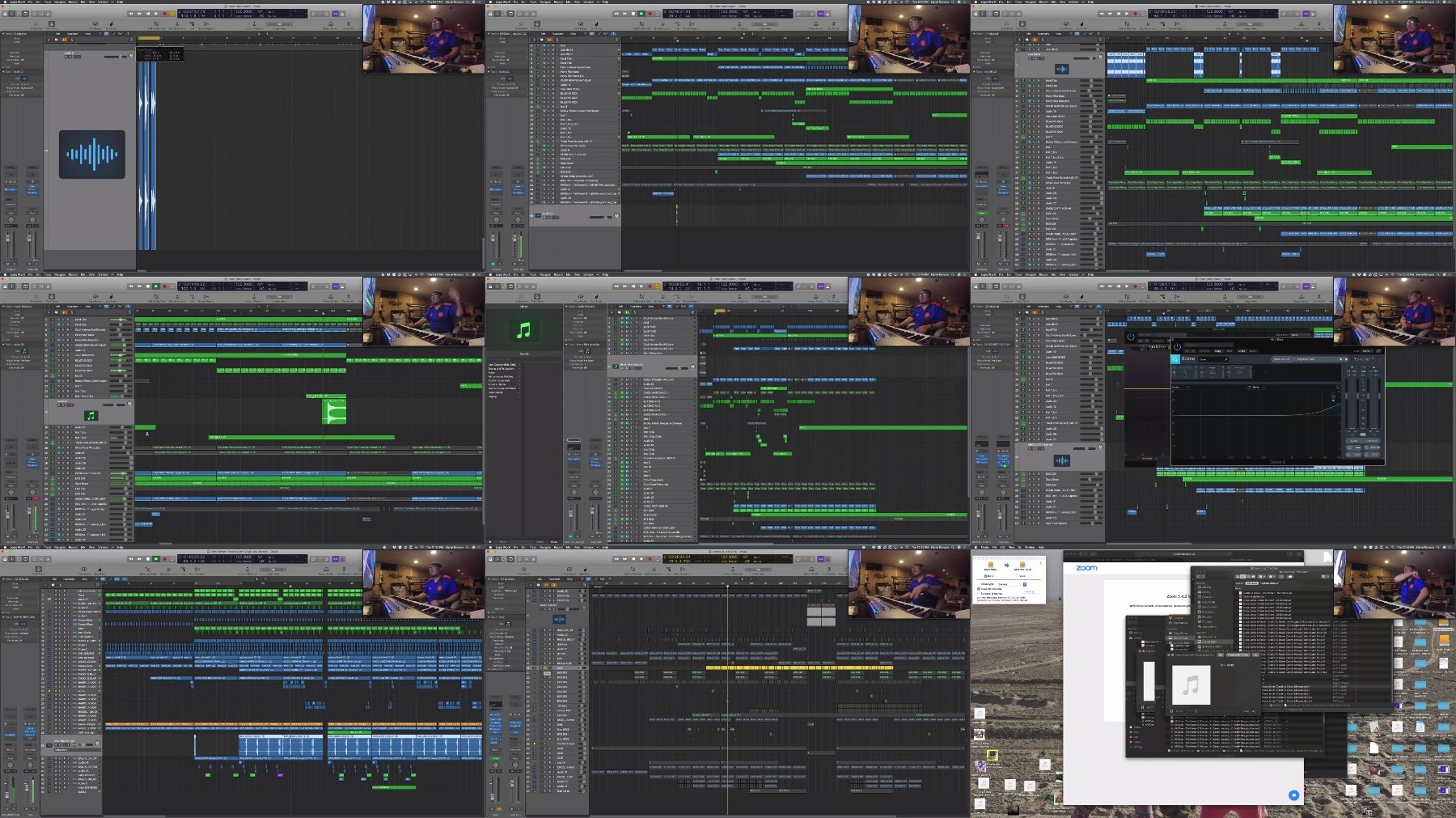Click the large blue waveform track icon
Viewport: 1456px width, 818px height.
pos(91,155)
